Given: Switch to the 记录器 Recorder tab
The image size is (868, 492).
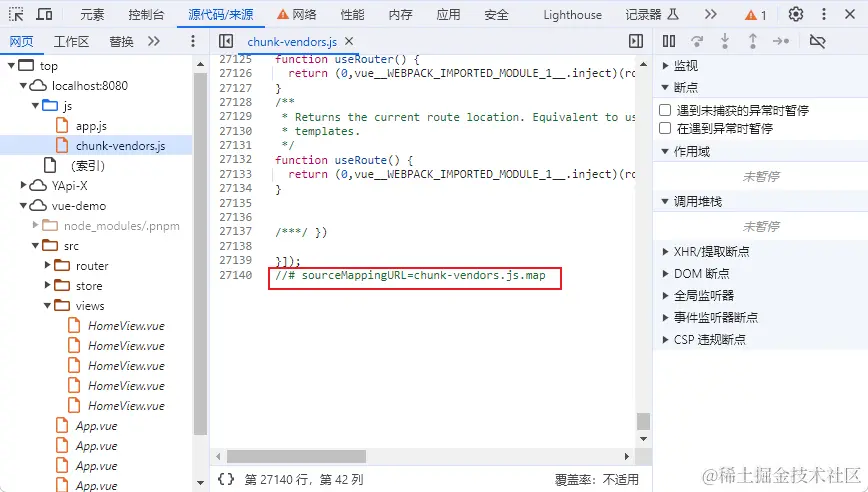Looking at the screenshot, I should (652, 14).
